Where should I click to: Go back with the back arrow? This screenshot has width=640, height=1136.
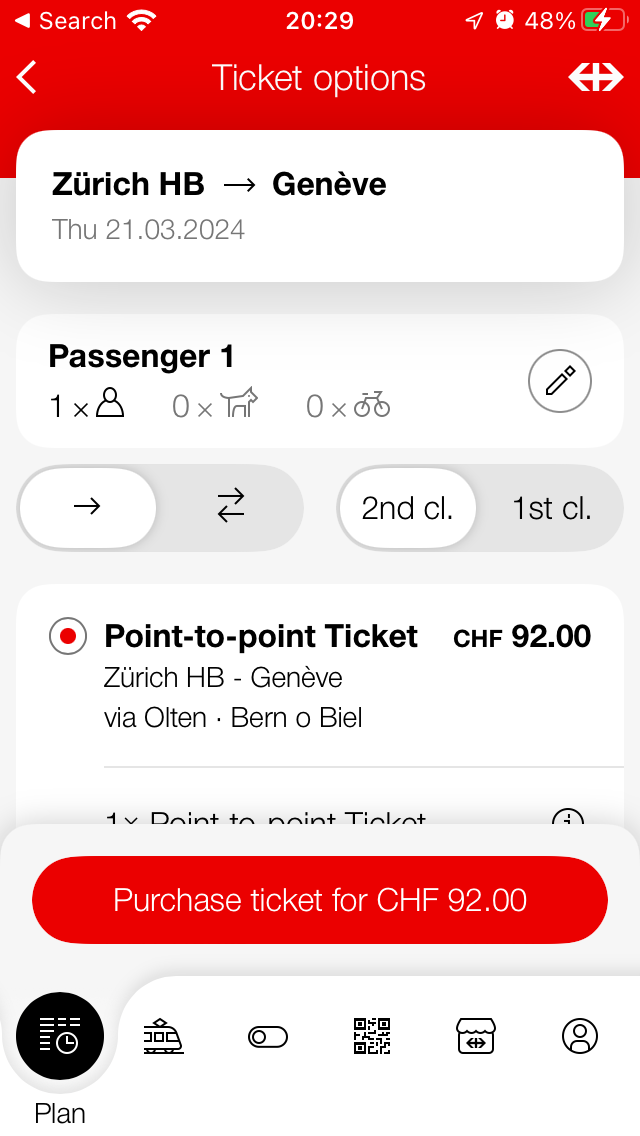[x=27, y=77]
